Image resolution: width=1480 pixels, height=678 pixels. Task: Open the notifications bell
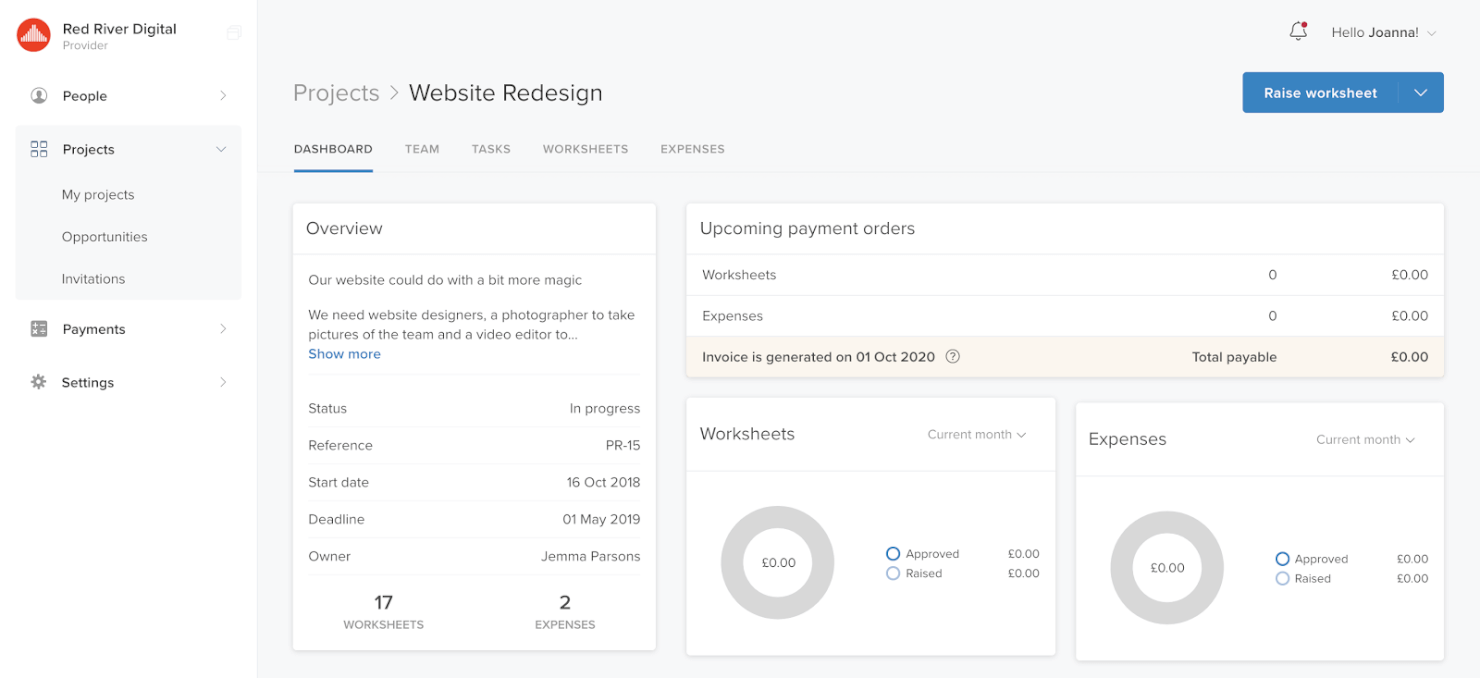click(x=1297, y=31)
